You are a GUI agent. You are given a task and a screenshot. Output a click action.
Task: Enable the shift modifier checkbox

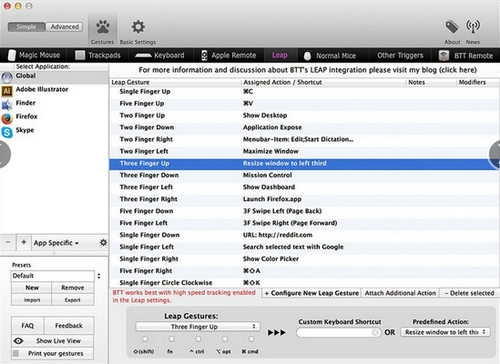[x=145, y=339]
